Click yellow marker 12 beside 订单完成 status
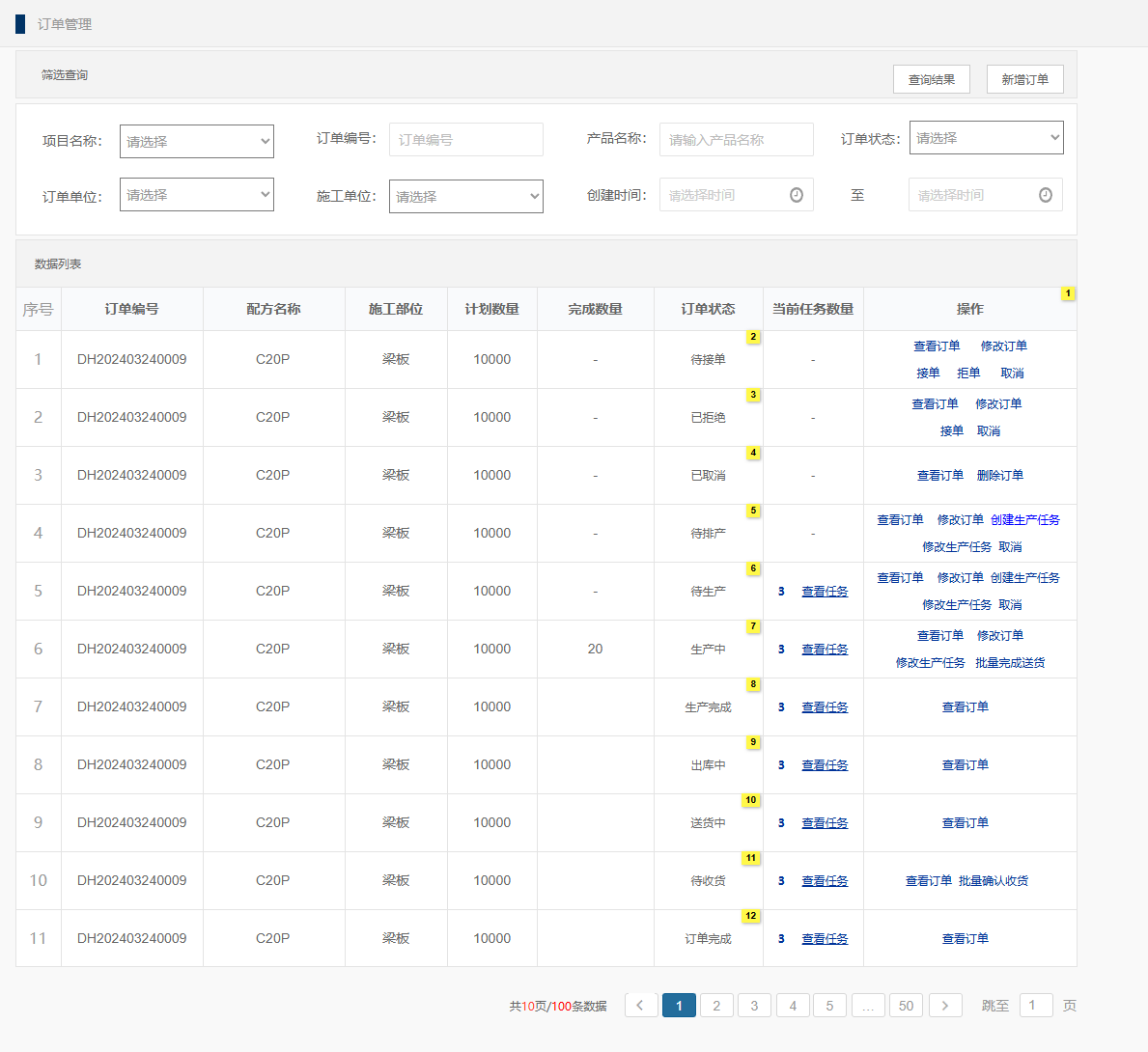 [750, 916]
